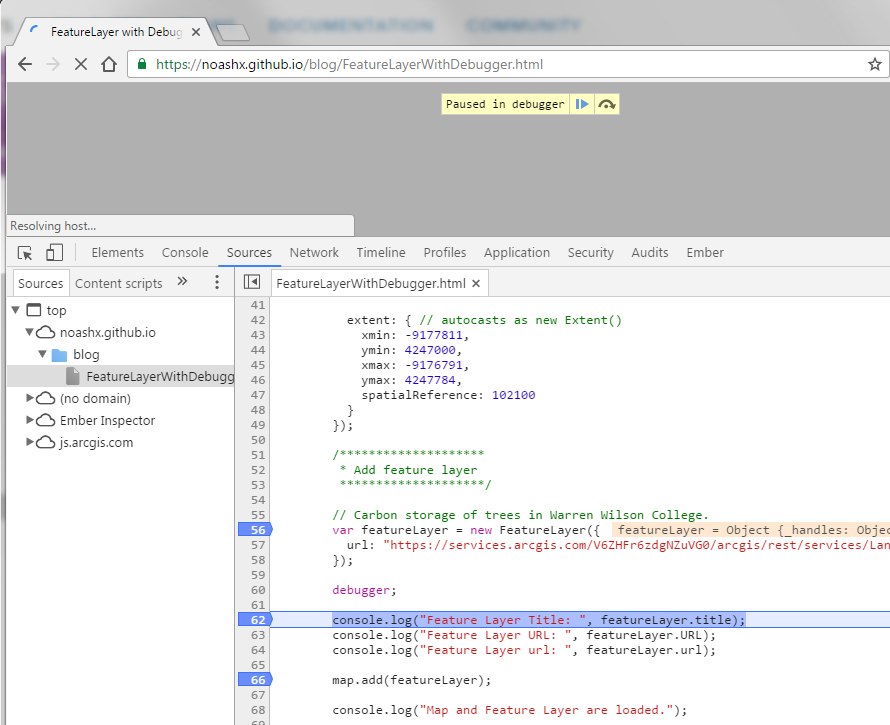Image resolution: width=890 pixels, height=725 pixels.
Task: Switch to the Security panel
Action: click(x=590, y=253)
